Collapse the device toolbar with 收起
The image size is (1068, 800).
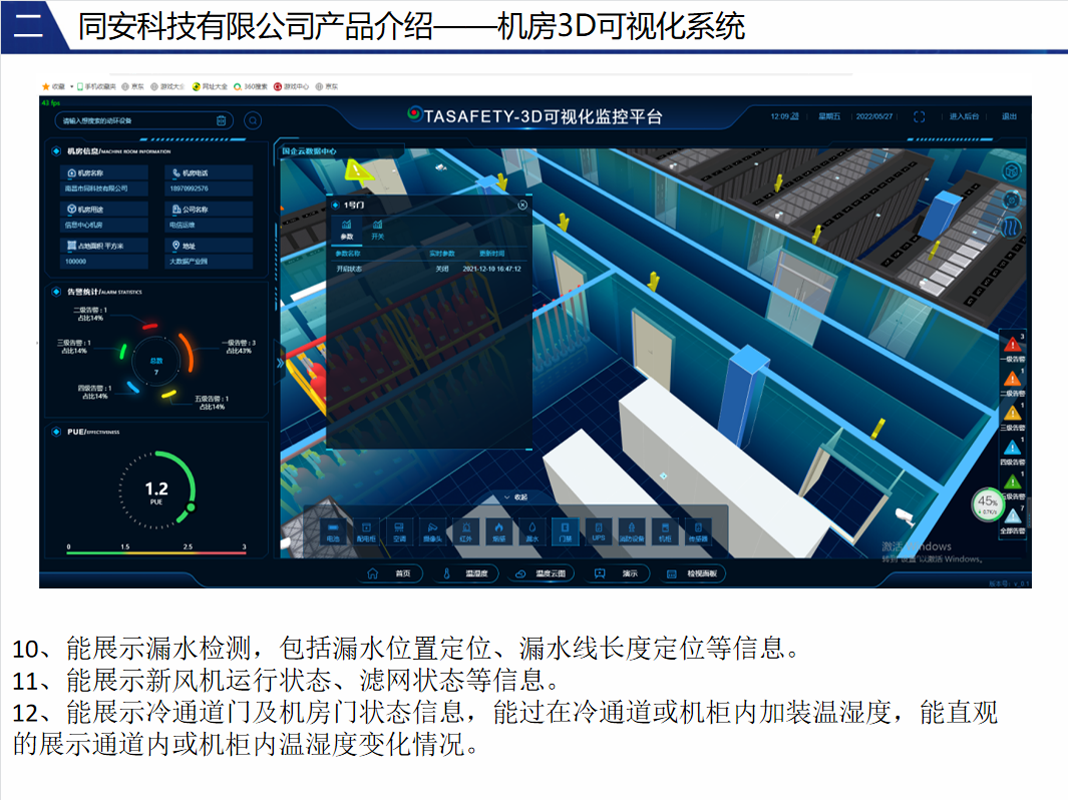click(x=515, y=497)
